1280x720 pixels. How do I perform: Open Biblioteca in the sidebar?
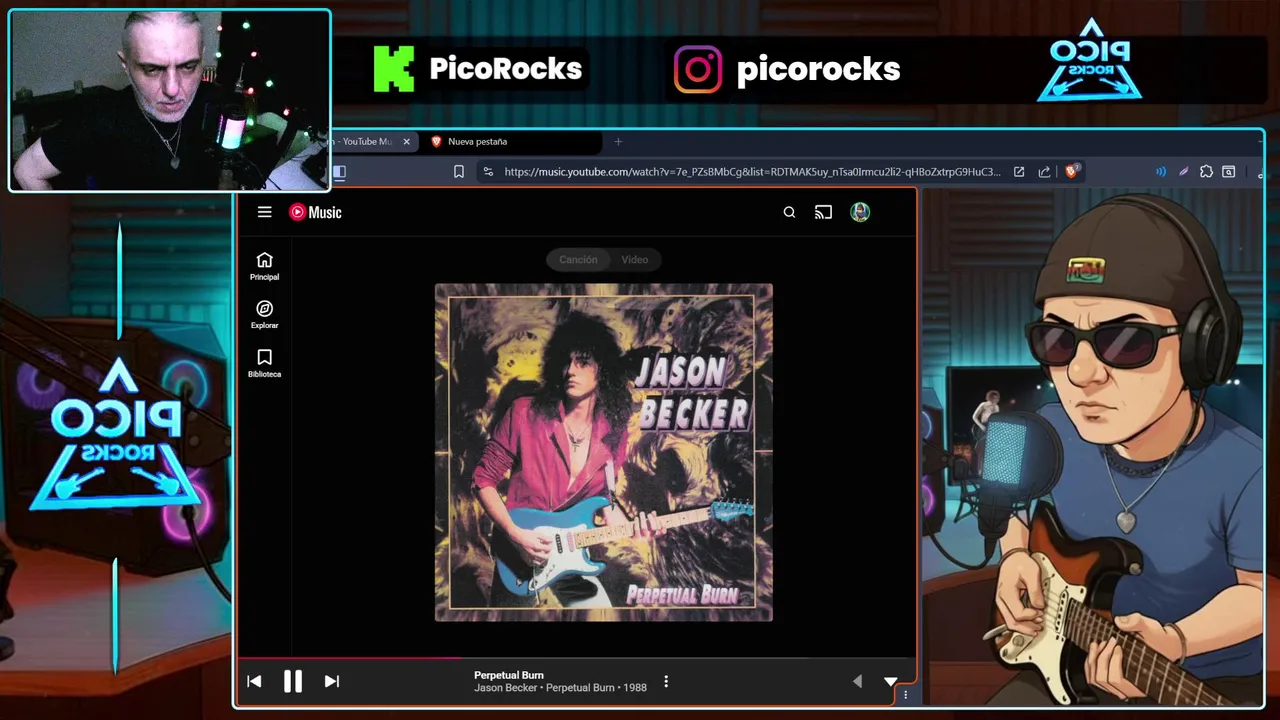[264, 363]
